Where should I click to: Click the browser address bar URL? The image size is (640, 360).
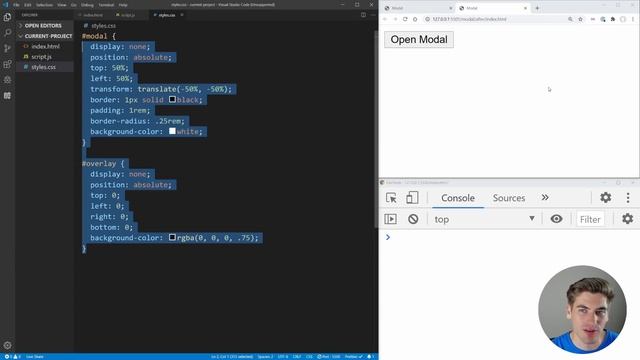[x=469, y=19]
